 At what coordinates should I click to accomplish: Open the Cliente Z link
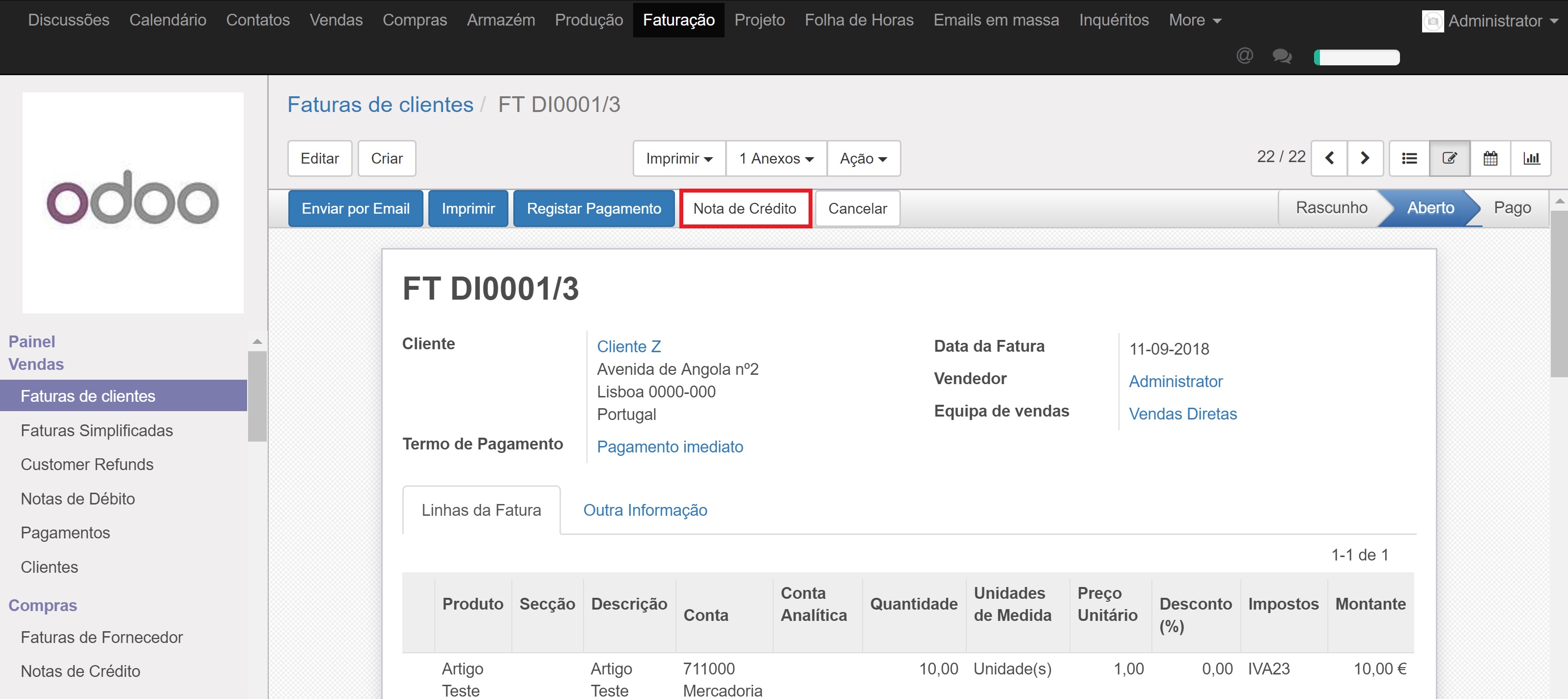(628, 346)
